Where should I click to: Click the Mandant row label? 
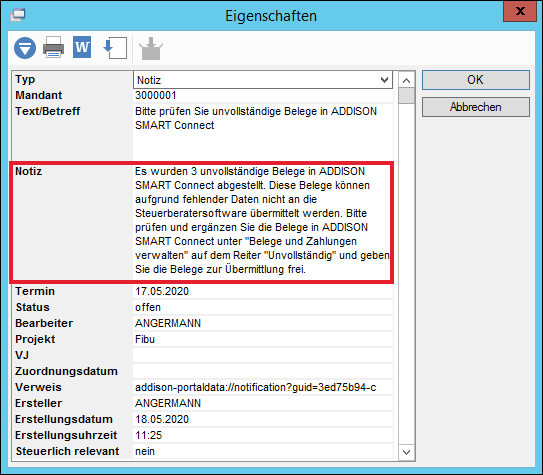(x=38, y=95)
